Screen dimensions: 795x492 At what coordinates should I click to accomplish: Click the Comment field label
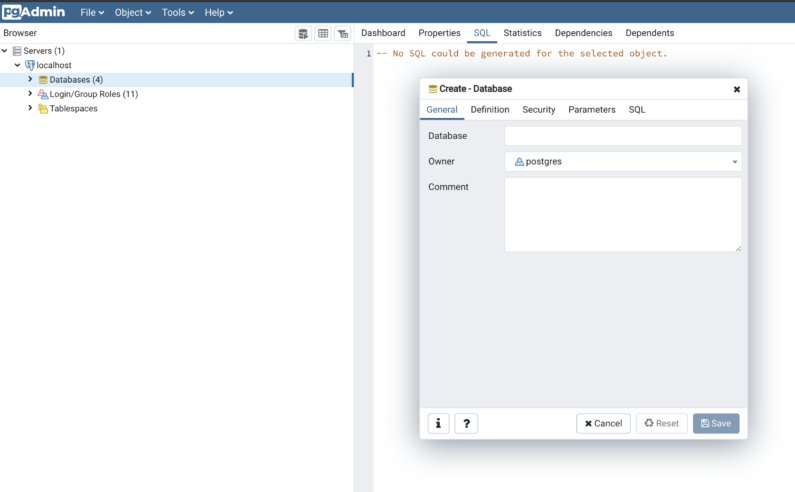click(448, 187)
